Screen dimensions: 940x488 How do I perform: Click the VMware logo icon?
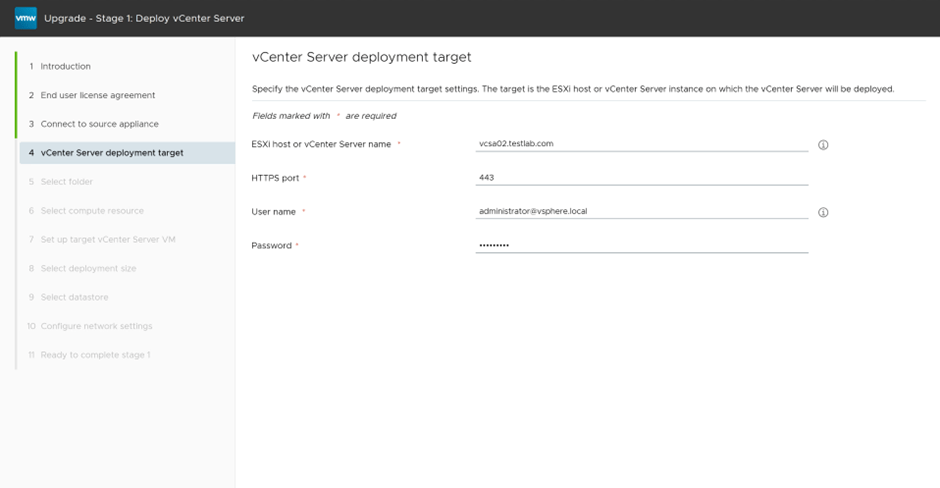pyautogui.click(x=25, y=18)
